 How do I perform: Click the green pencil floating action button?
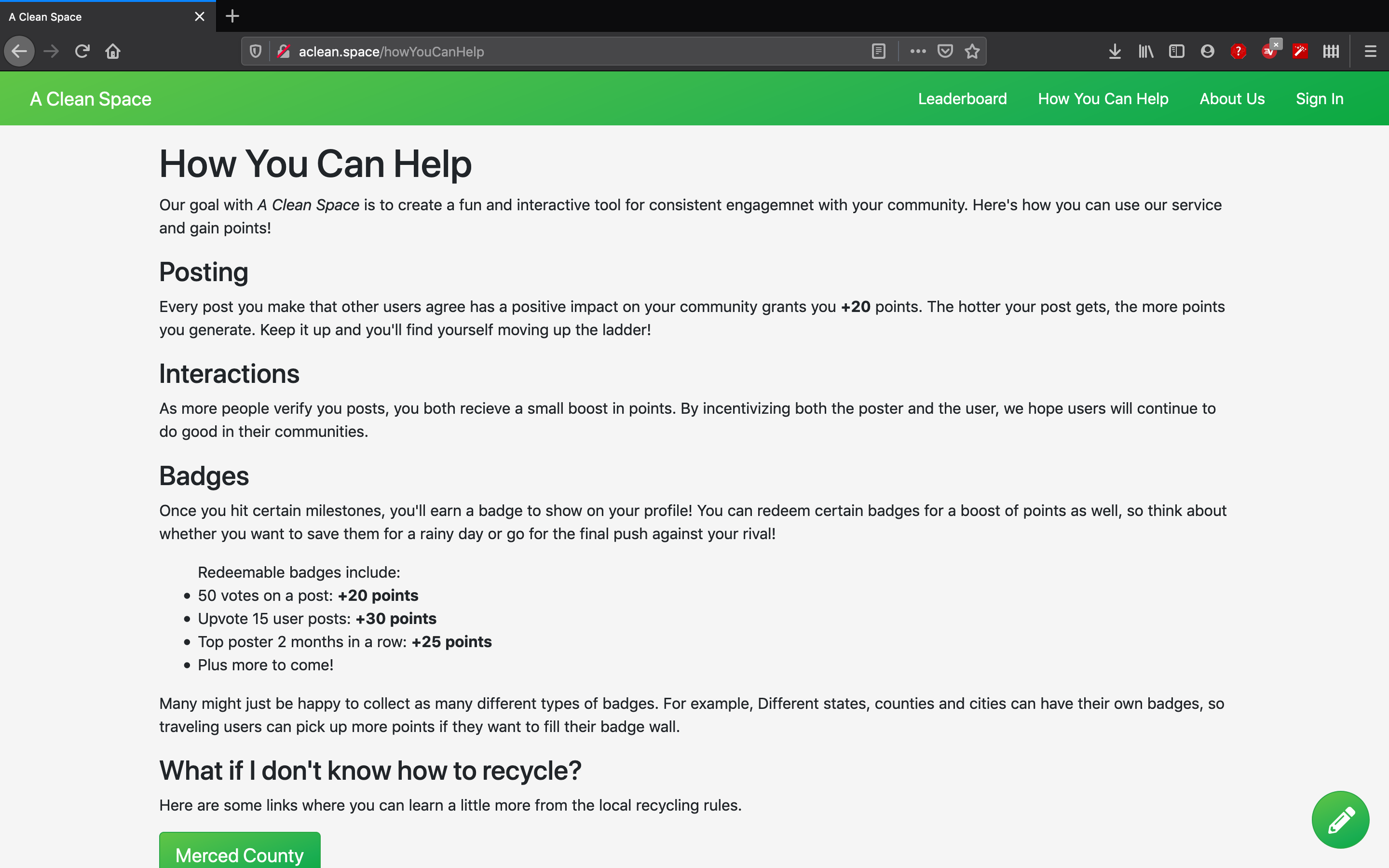[1340, 819]
